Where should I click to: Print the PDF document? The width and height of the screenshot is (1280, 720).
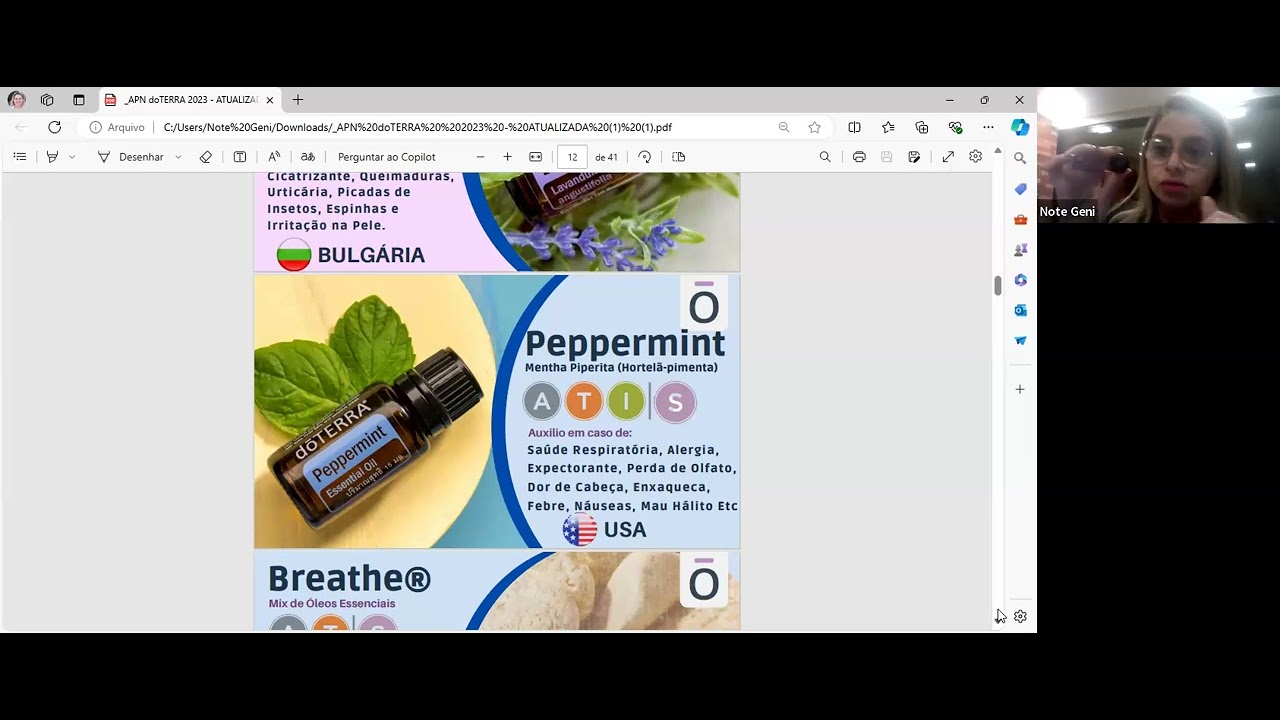click(x=859, y=157)
